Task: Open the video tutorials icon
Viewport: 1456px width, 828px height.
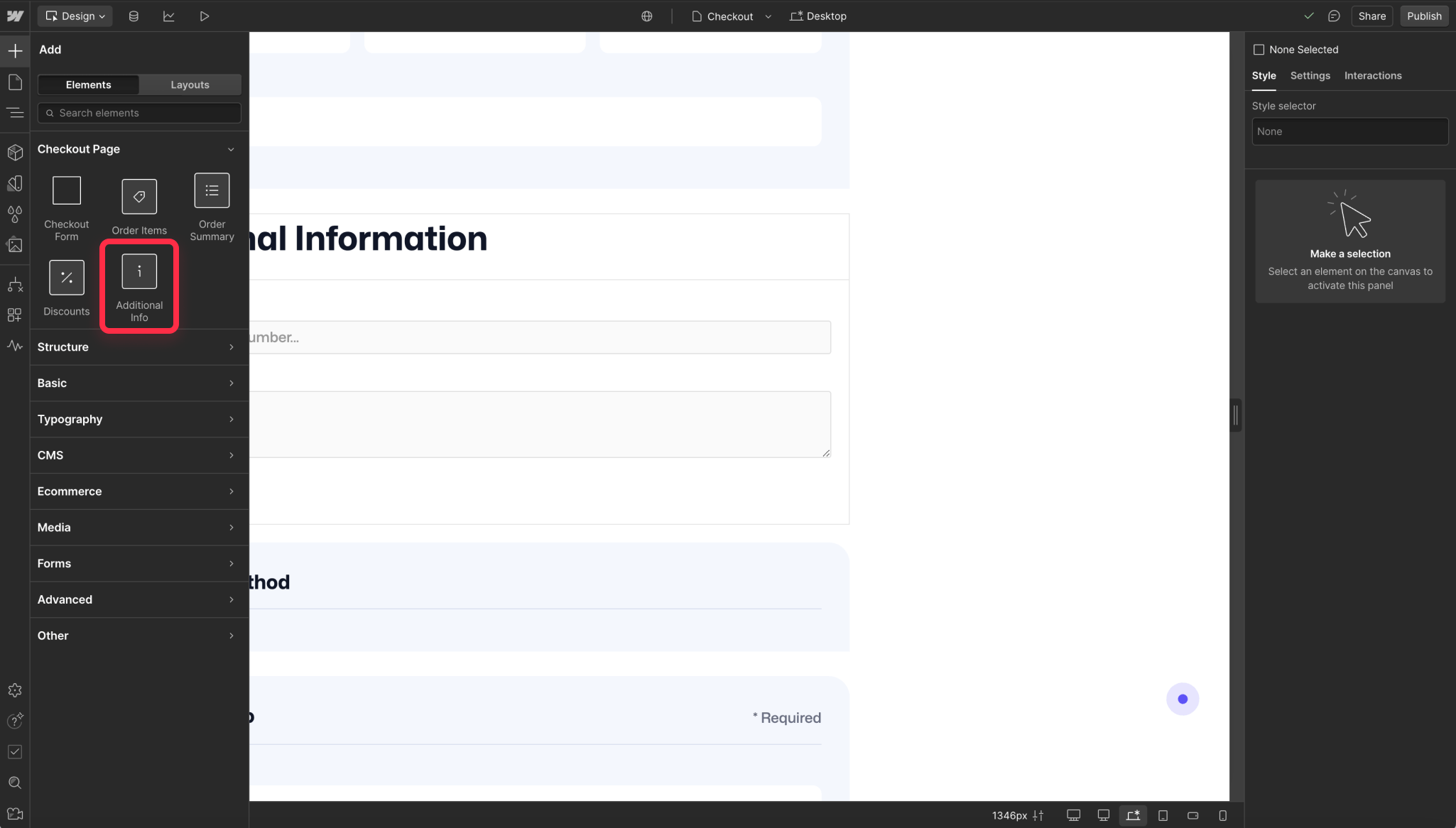Action: [15, 814]
